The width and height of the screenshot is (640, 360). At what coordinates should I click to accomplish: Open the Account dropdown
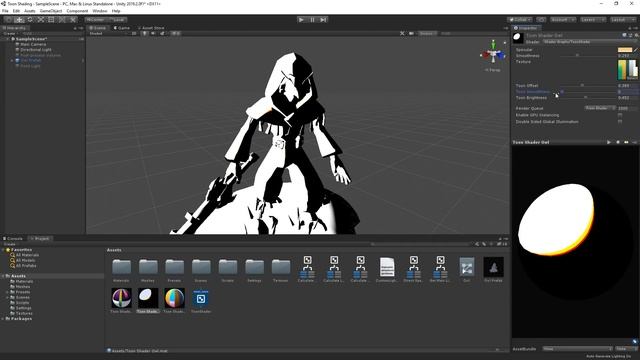point(562,20)
